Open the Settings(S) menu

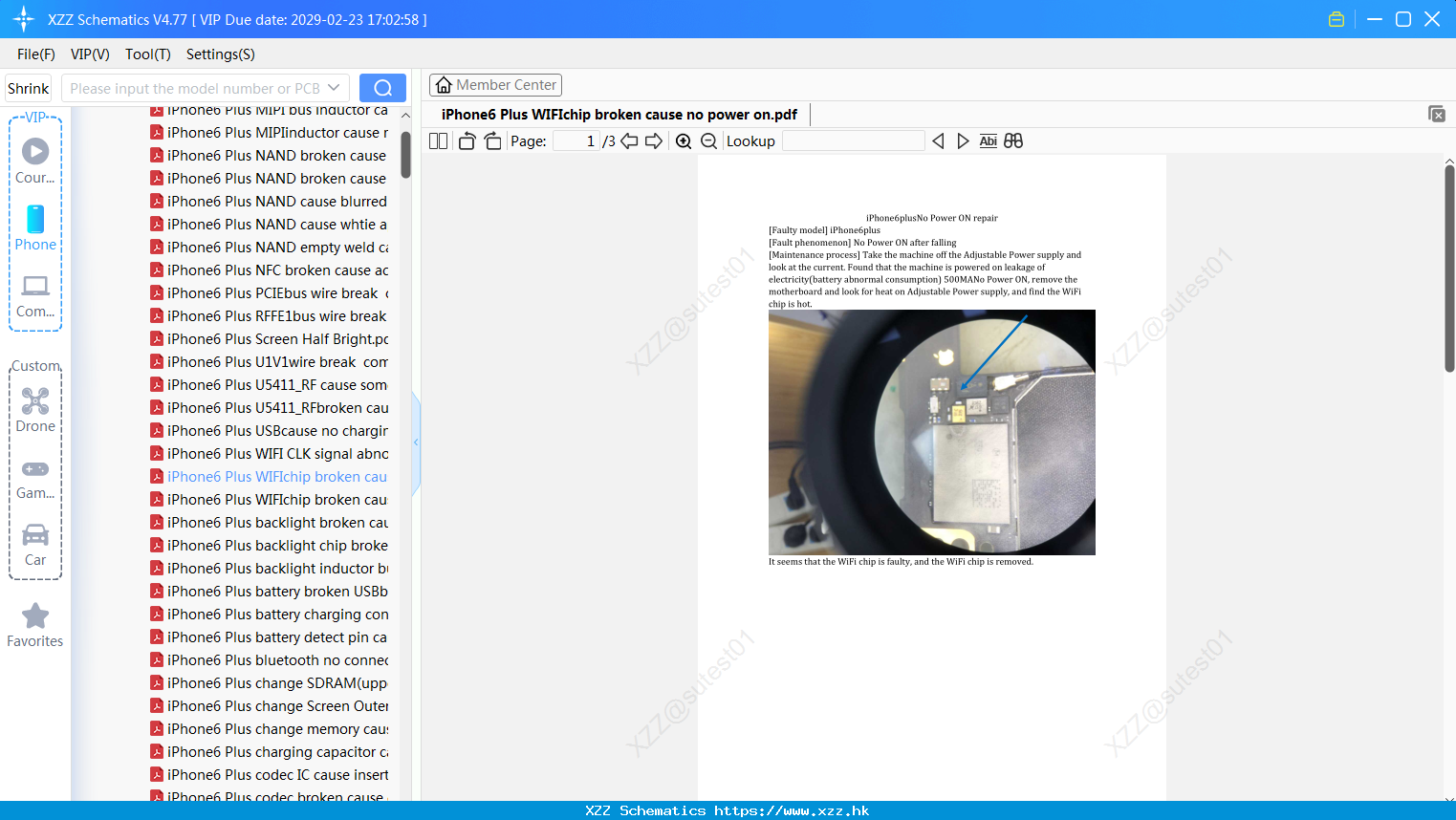point(221,54)
